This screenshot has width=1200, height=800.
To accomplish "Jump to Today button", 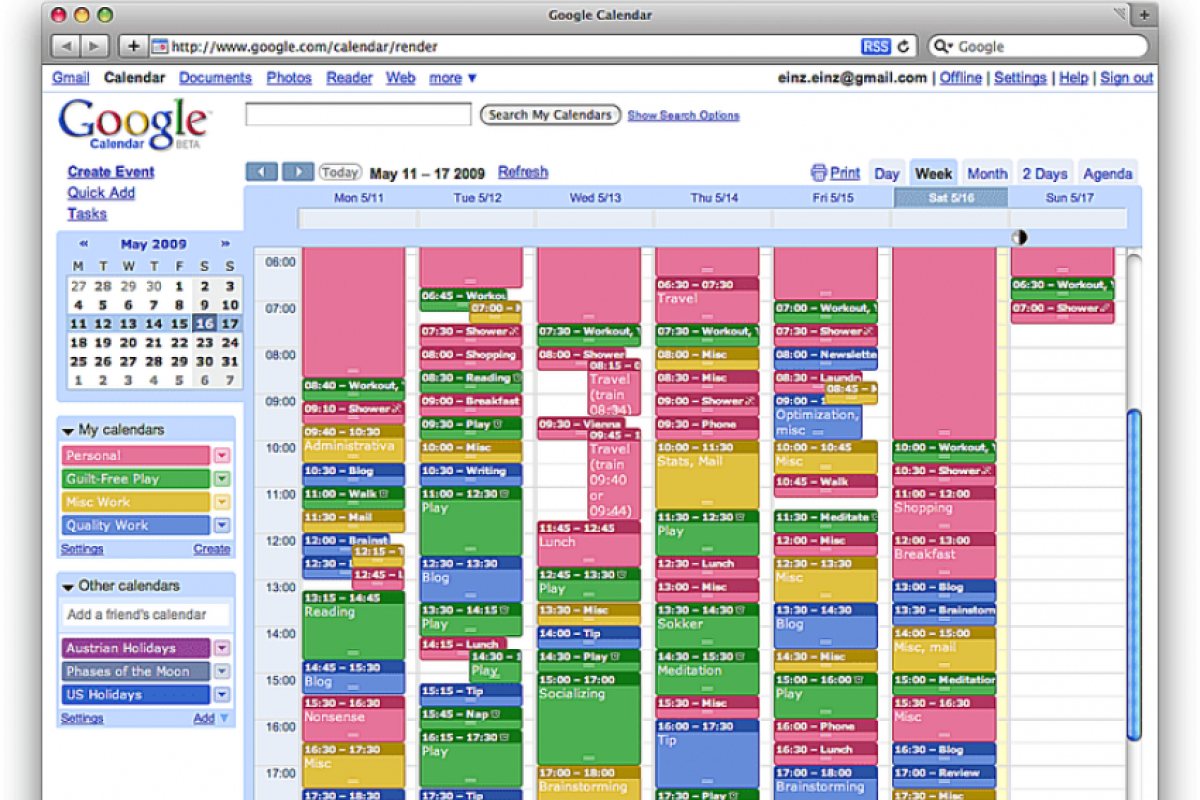I will tap(340, 172).
